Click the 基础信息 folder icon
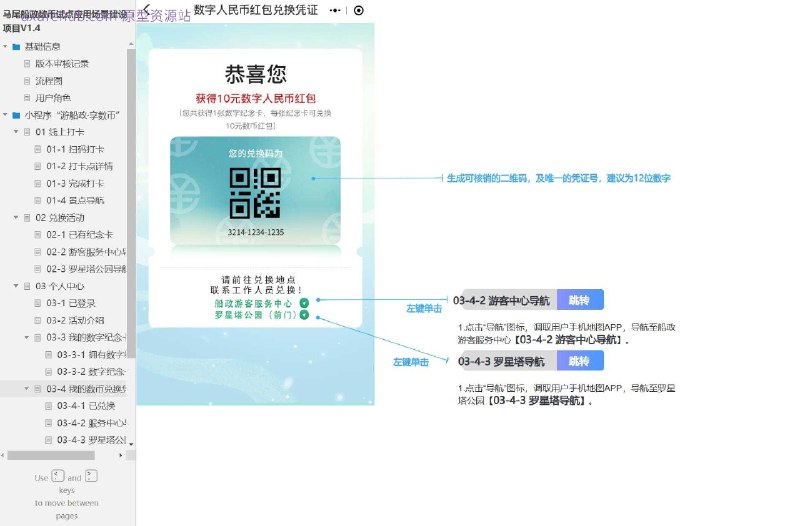The image size is (800, 526). coord(16,47)
